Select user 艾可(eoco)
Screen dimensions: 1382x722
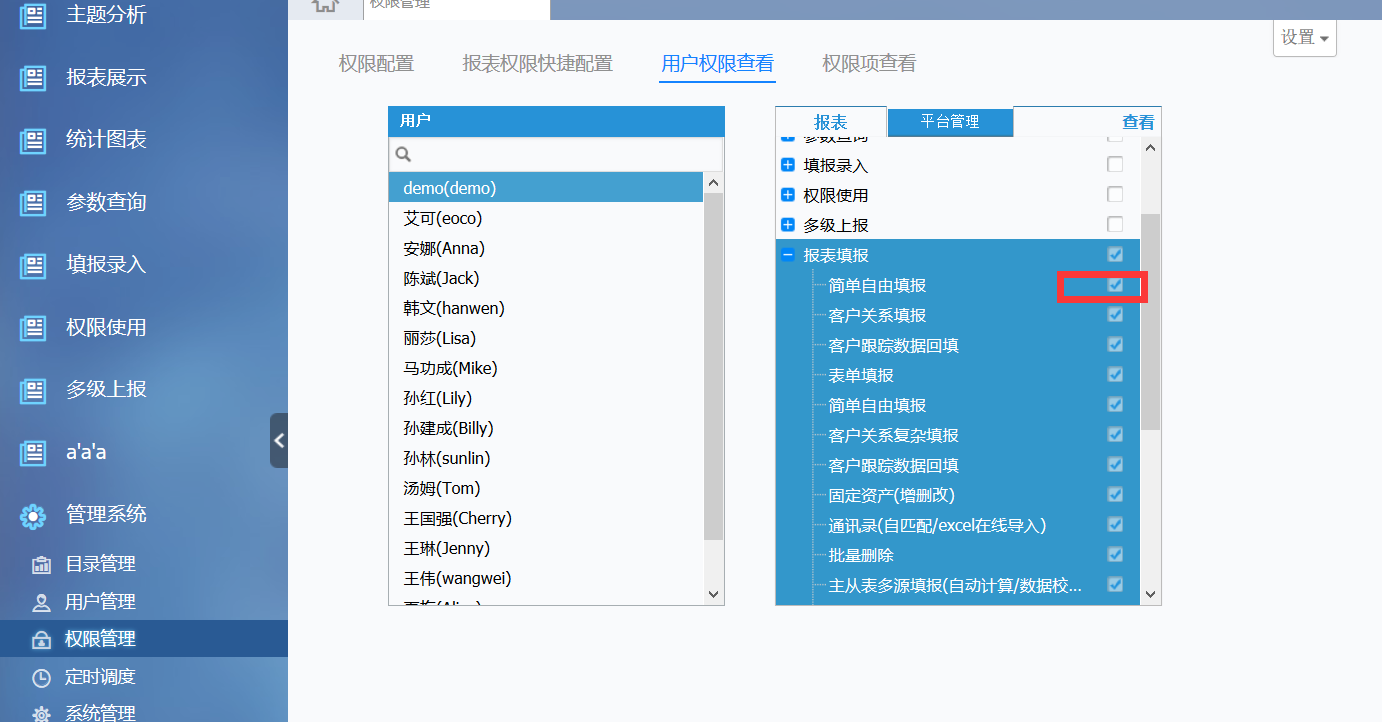click(546, 218)
